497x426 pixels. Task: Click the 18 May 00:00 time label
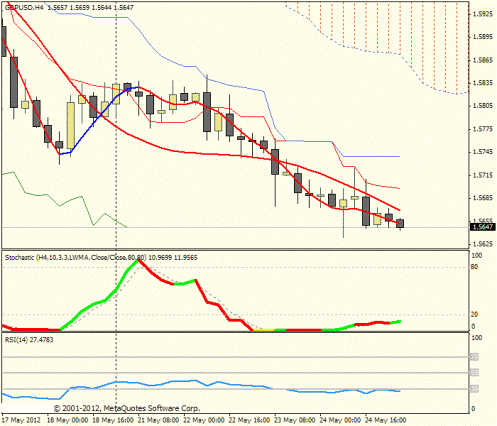[68, 420]
